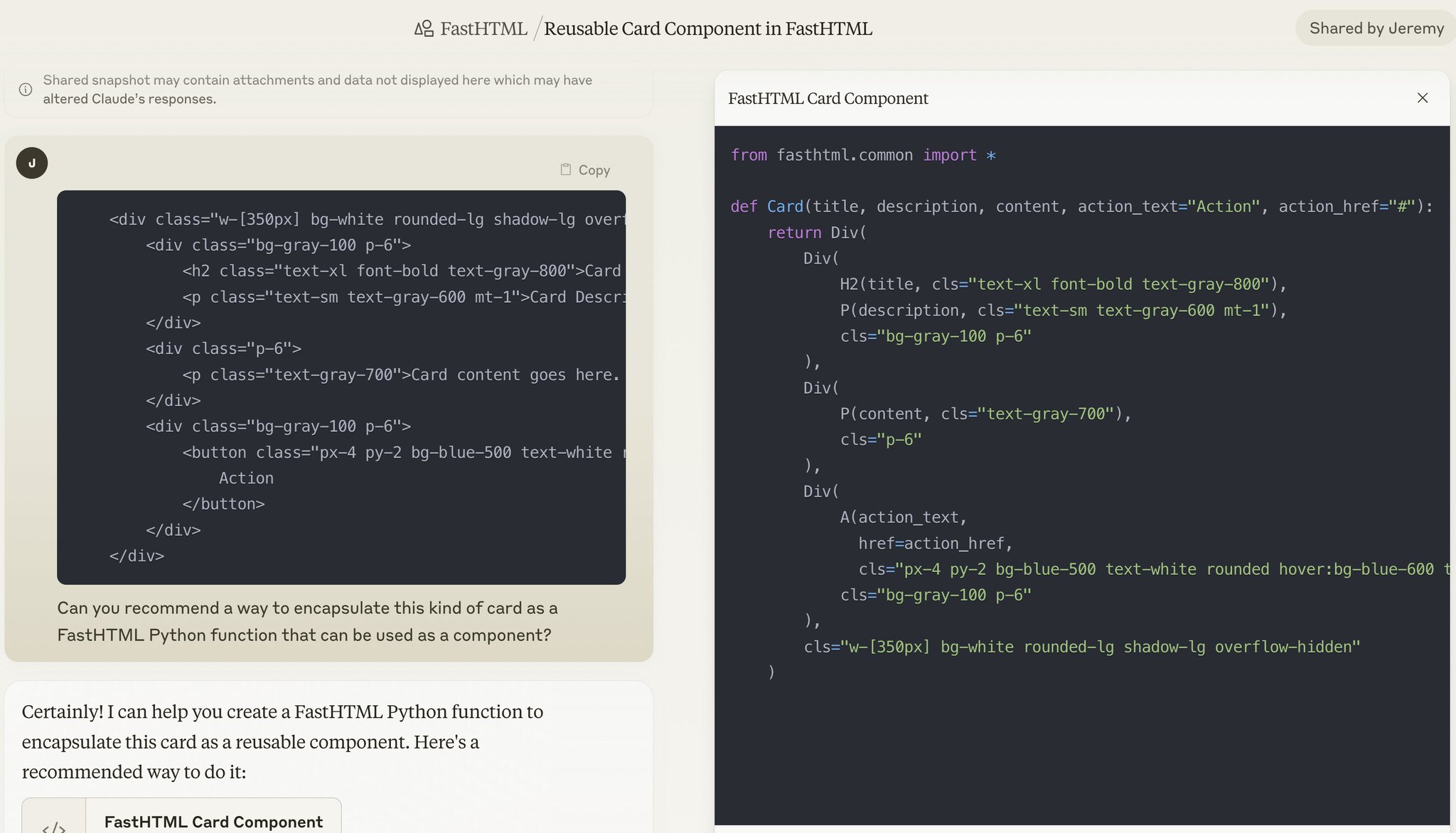
Task: Click the '<p class="text-gray-700">Card content' line
Action: pyautogui.click(x=402, y=375)
